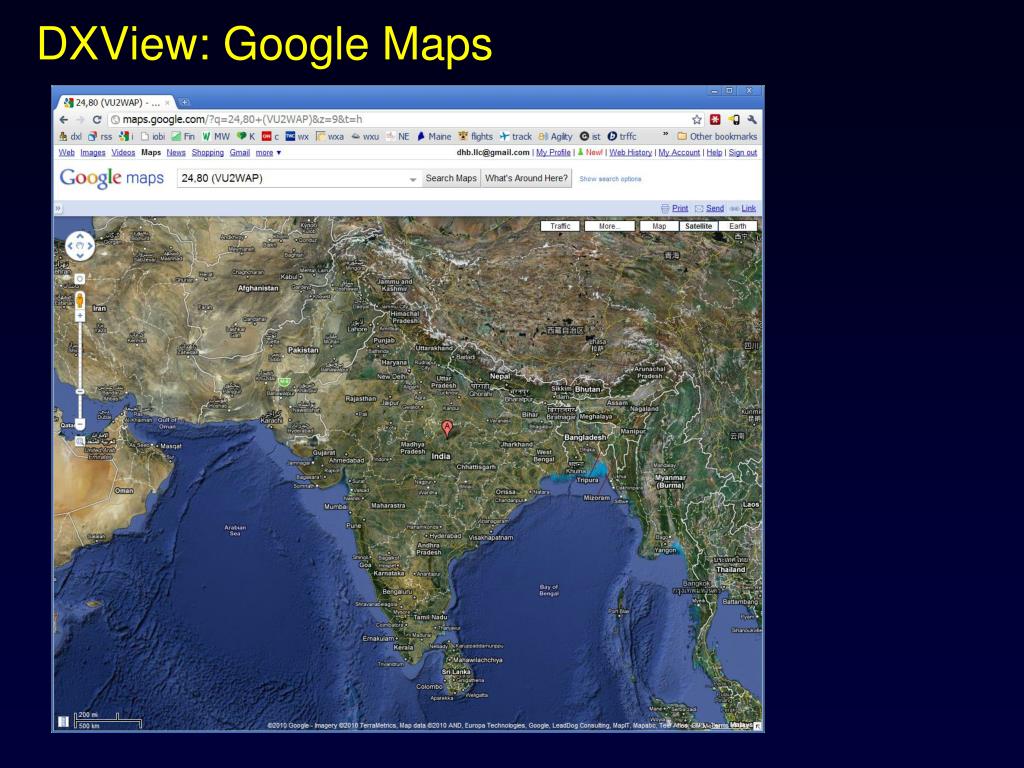Screen dimensions: 1024x768
Task: Zoom in with the plus button
Action: point(80,316)
